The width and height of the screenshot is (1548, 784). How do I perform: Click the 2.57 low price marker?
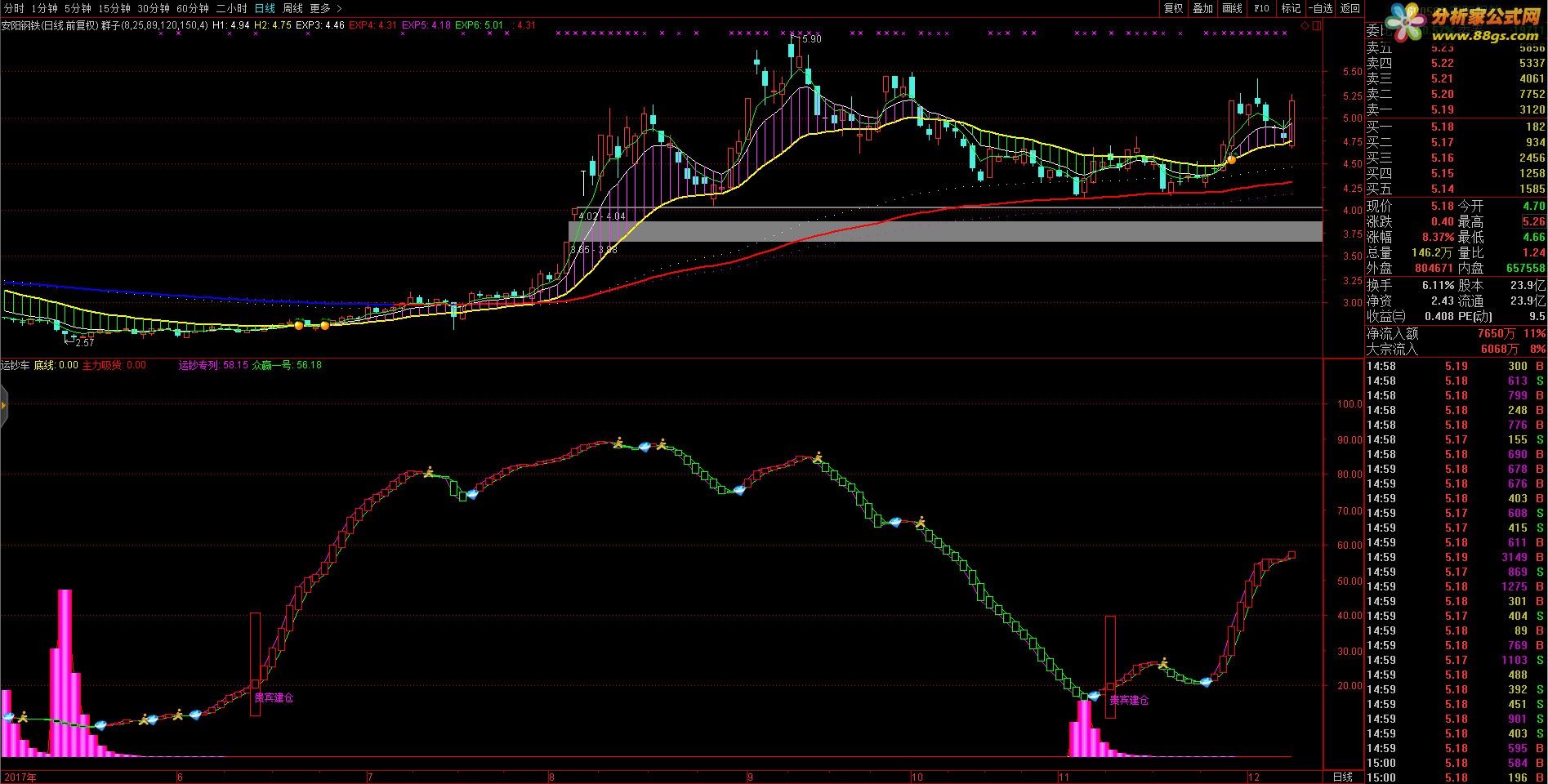(x=84, y=343)
